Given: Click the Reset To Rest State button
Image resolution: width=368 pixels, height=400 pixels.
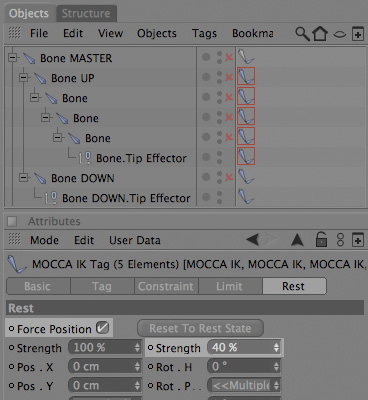Looking at the screenshot, I should (x=200, y=328).
